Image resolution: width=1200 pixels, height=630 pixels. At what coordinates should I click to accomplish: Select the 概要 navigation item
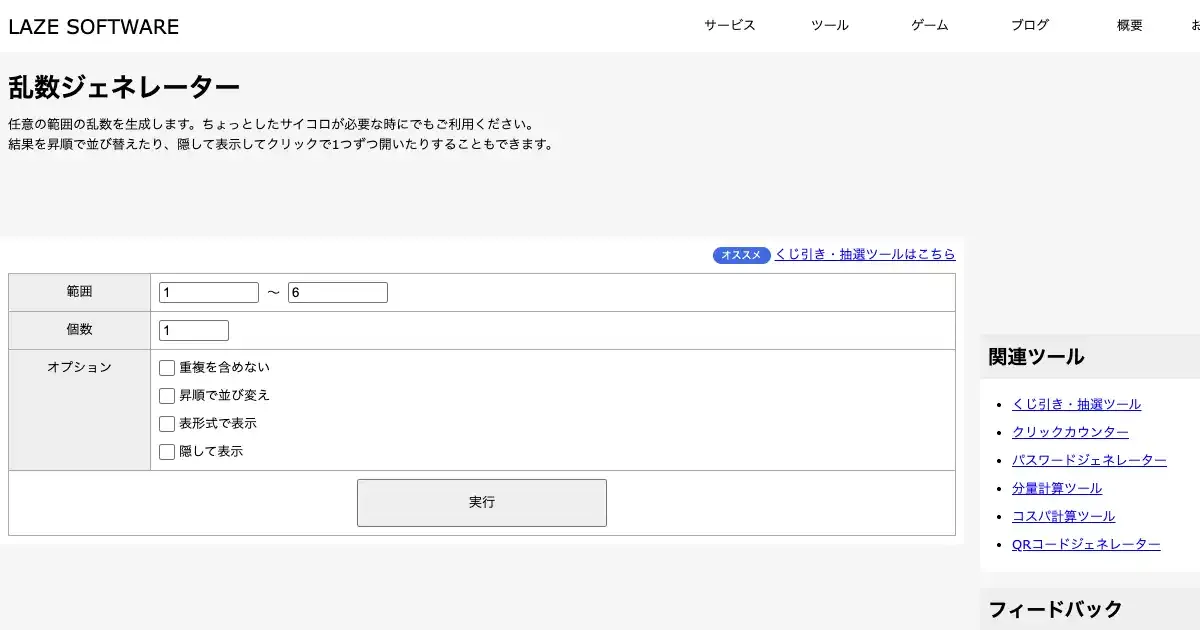[x=1129, y=26]
